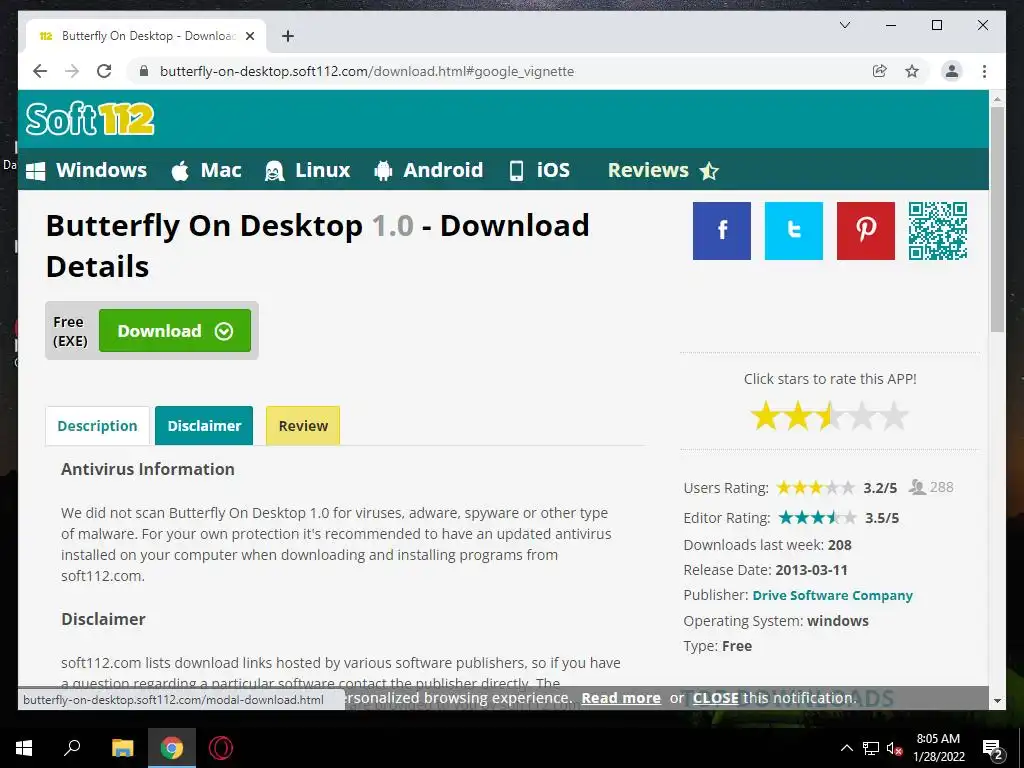The height and width of the screenshot is (768, 1024).
Task: Open the Mac category
Action: point(206,170)
